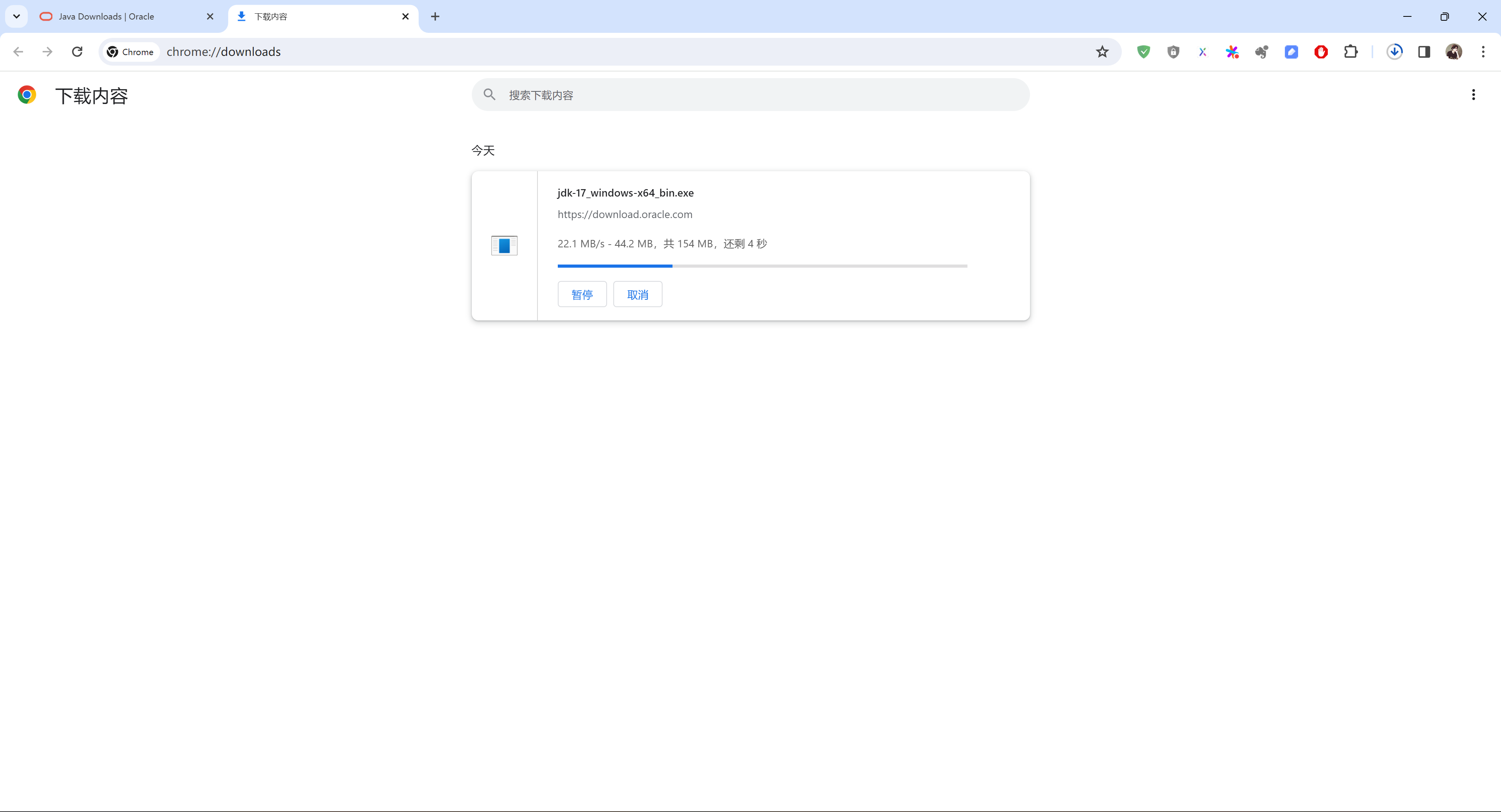The image size is (1501, 812).
Task: Close the Java Downloads | Oracle tab
Action: pyautogui.click(x=210, y=16)
